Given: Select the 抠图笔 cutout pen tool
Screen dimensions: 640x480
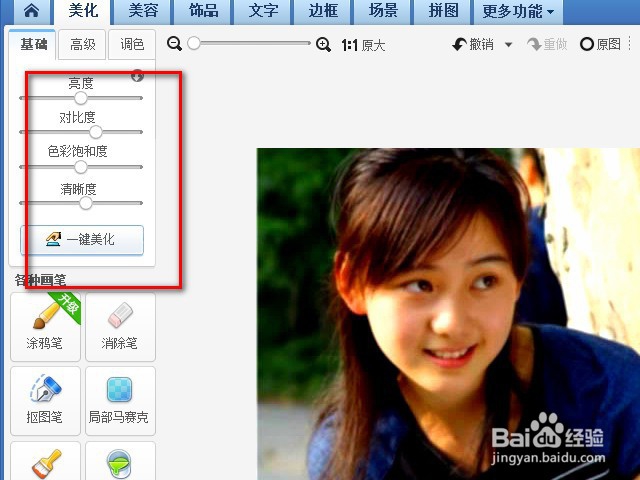Looking at the screenshot, I should [45, 401].
